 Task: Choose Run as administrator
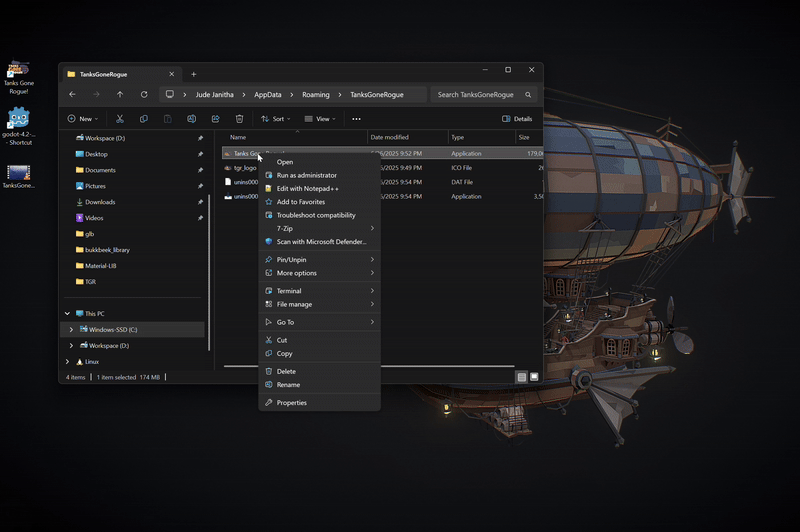(319, 175)
